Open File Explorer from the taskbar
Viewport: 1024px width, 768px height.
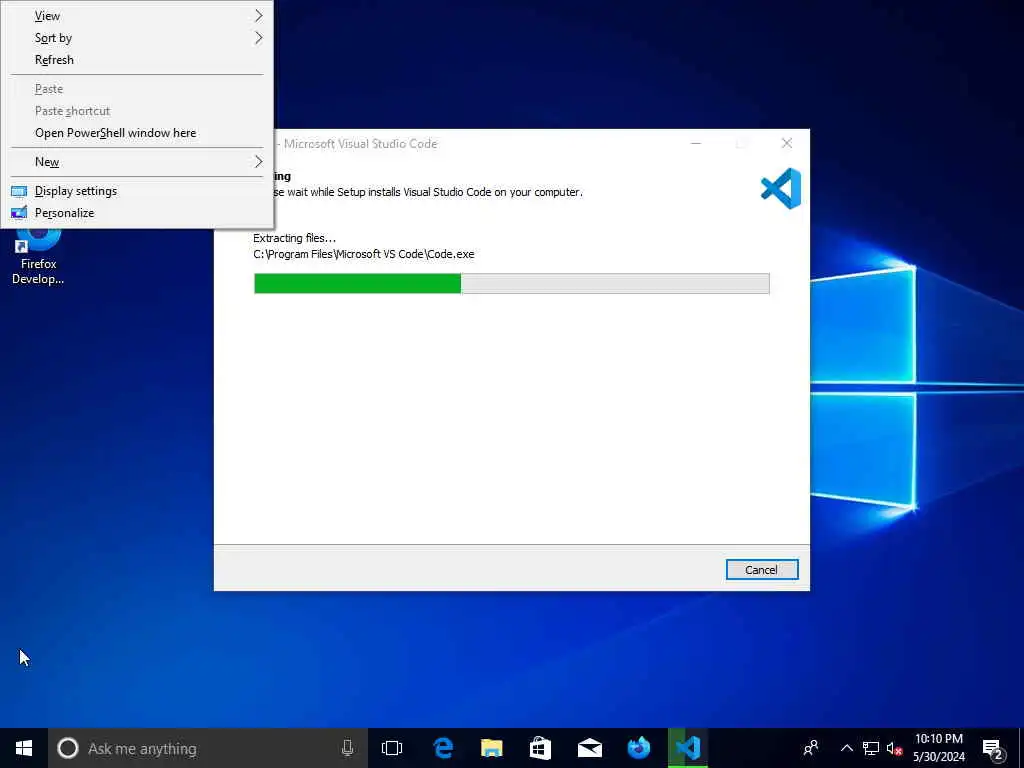point(492,748)
